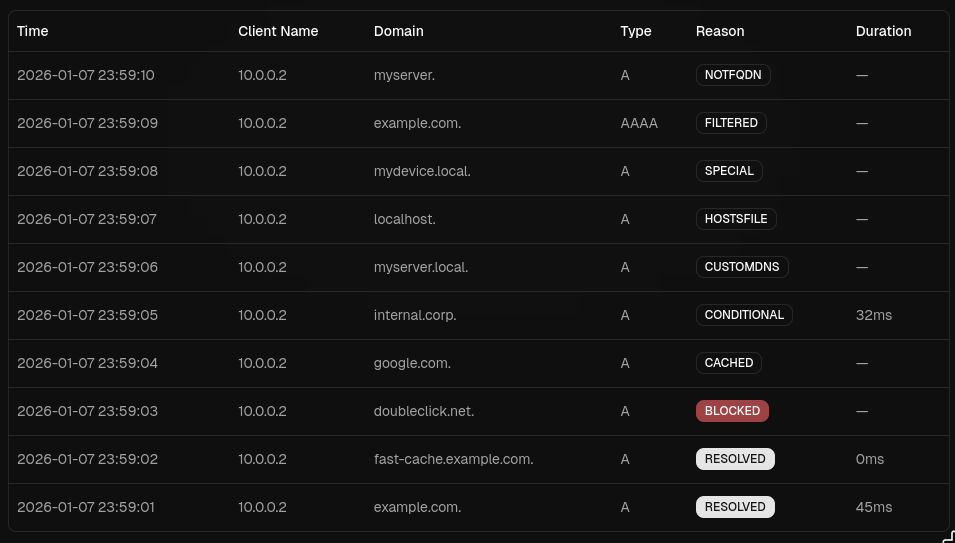This screenshot has width=955, height=543.
Task: Click client 10.0.0.2 in myserver. row
Action: pyautogui.click(x=262, y=75)
